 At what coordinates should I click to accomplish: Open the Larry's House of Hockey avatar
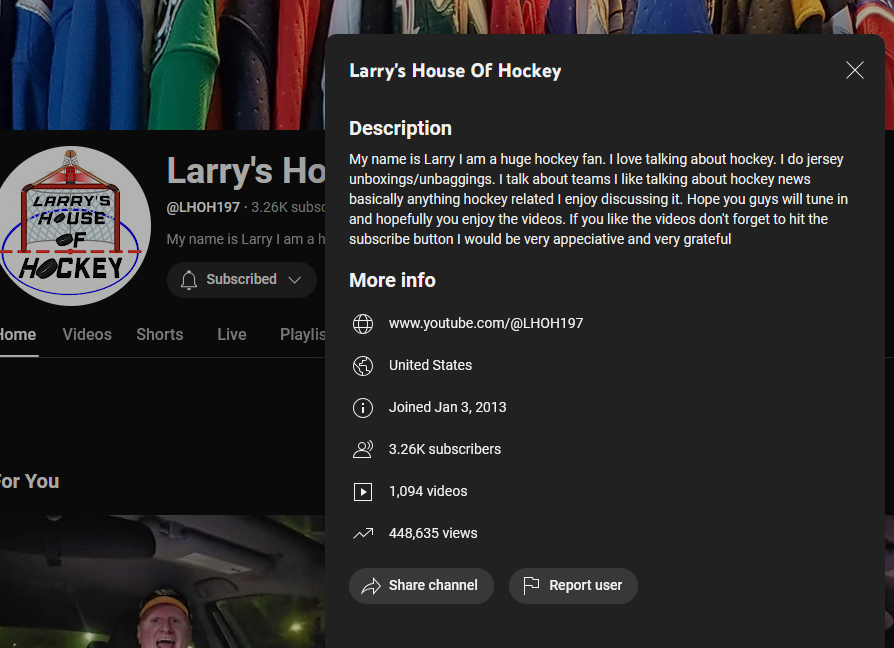(71, 226)
